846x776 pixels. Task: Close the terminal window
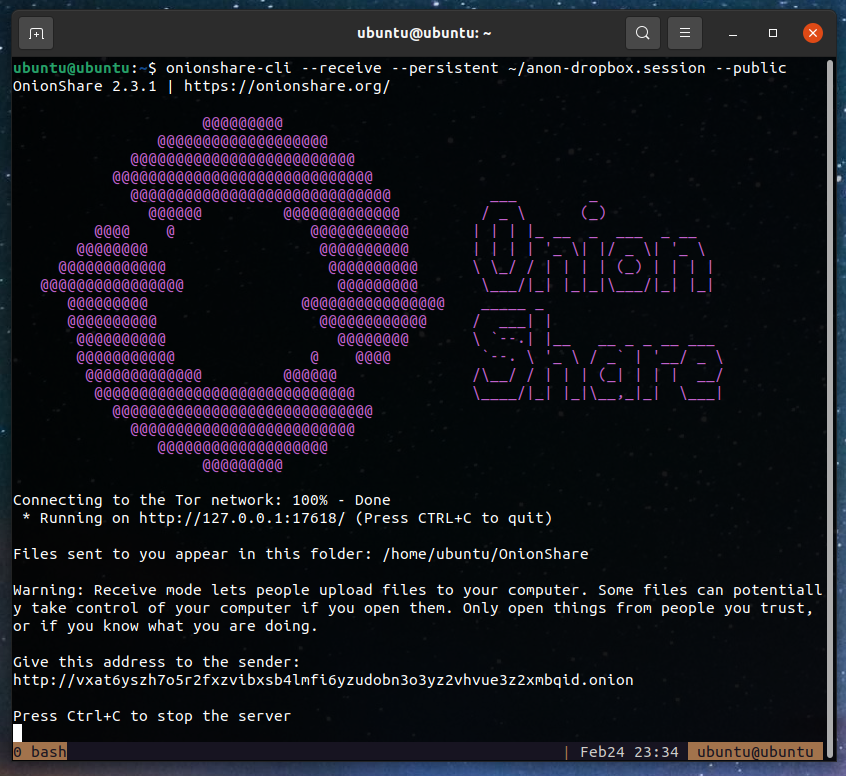813,33
